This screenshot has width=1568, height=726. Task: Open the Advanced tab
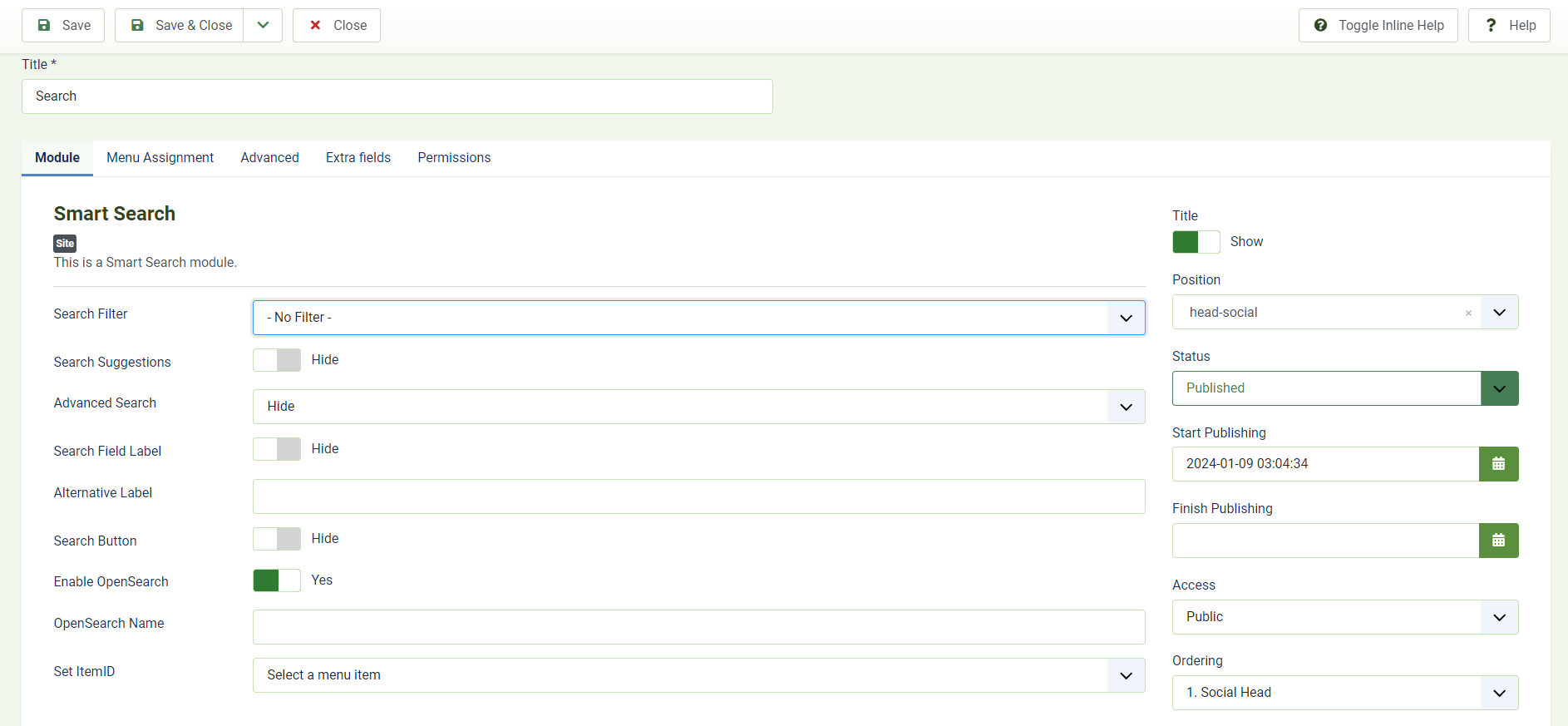click(x=270, y=158)
